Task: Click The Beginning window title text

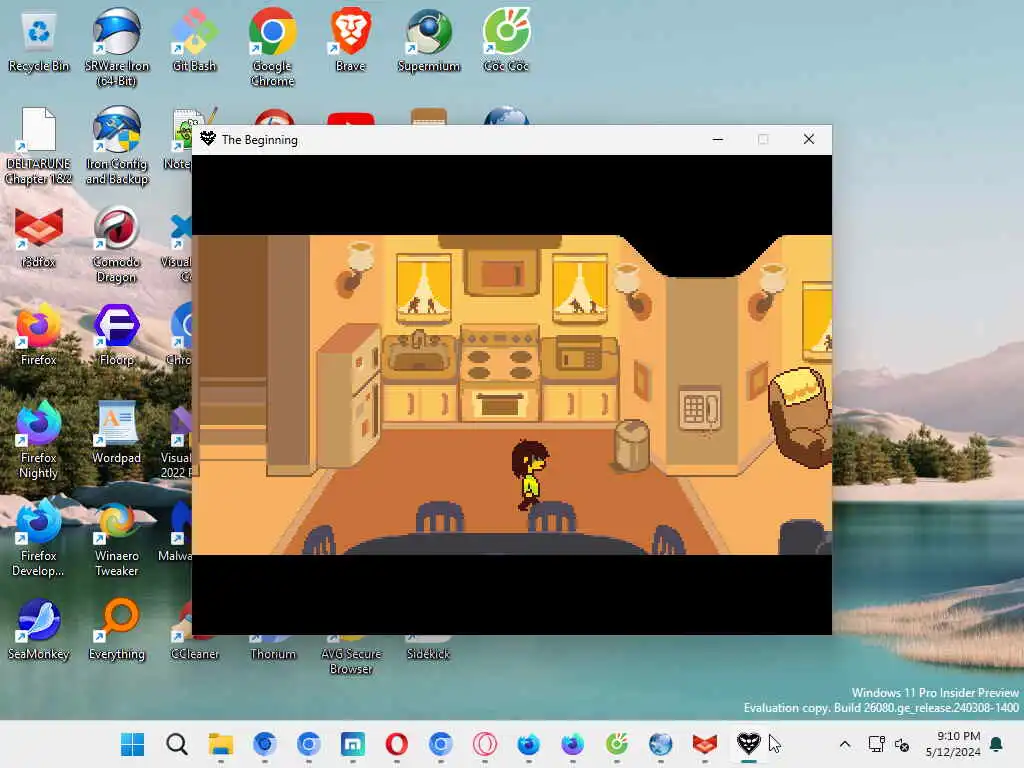Action: [260, 140]
